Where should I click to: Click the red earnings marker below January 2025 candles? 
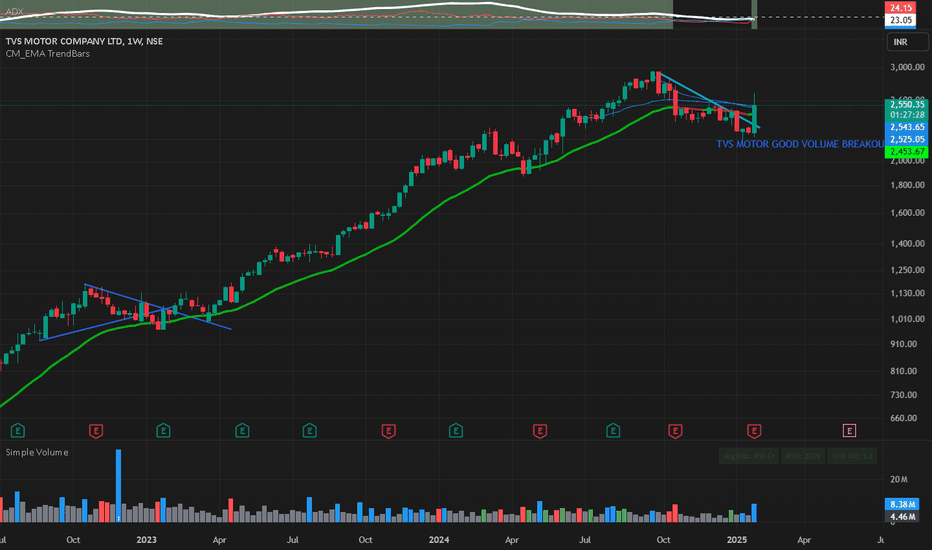tap(754, 430)
